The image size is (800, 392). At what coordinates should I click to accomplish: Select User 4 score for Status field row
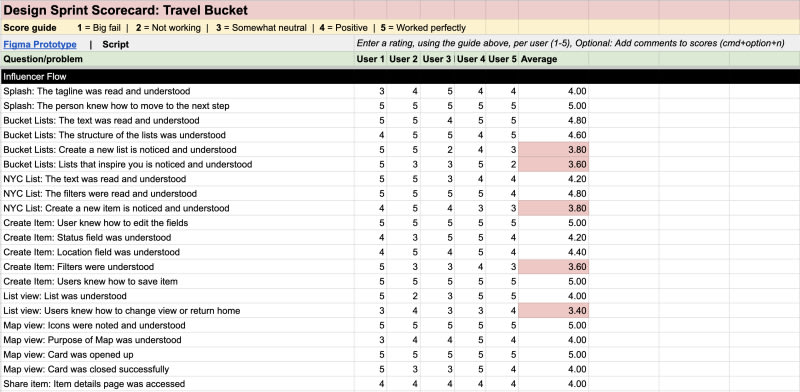(x=470, y=237)
